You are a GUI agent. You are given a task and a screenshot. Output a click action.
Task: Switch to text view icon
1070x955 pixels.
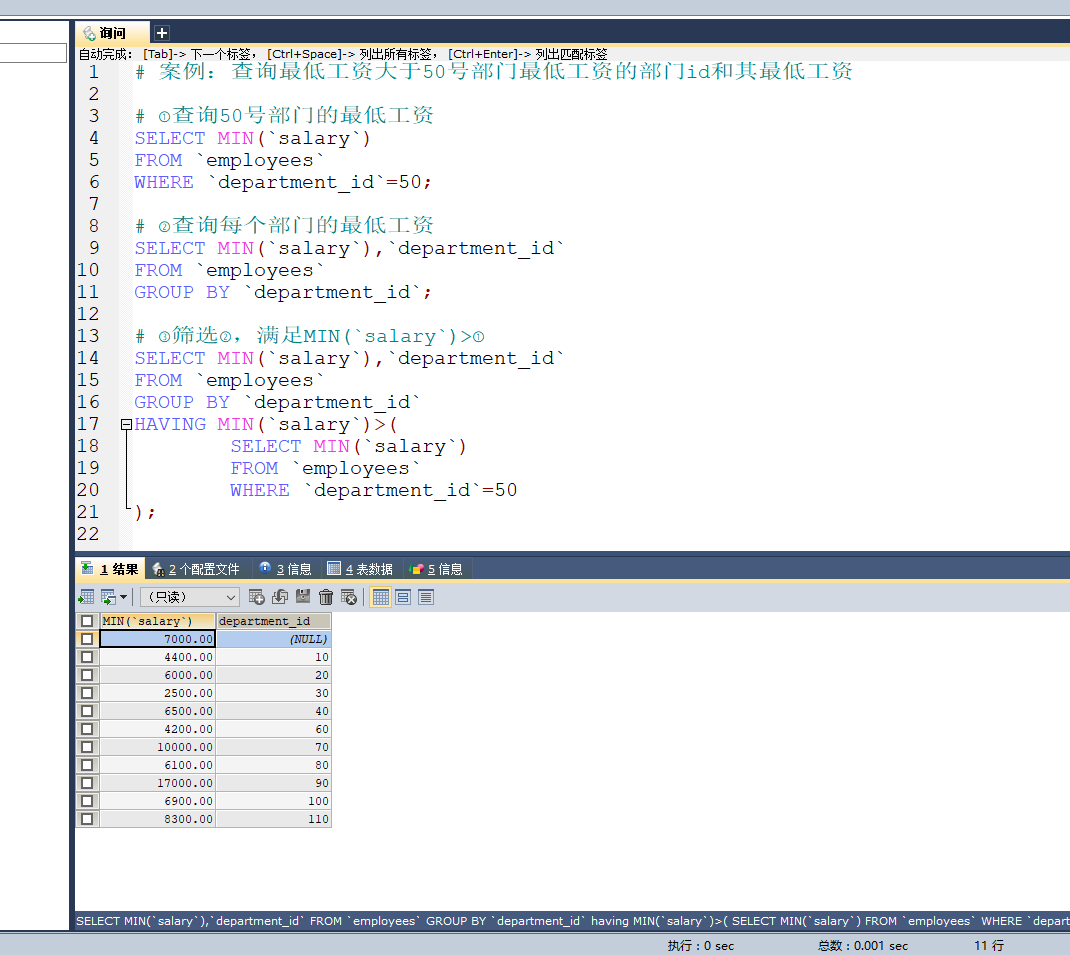point(426,597)
